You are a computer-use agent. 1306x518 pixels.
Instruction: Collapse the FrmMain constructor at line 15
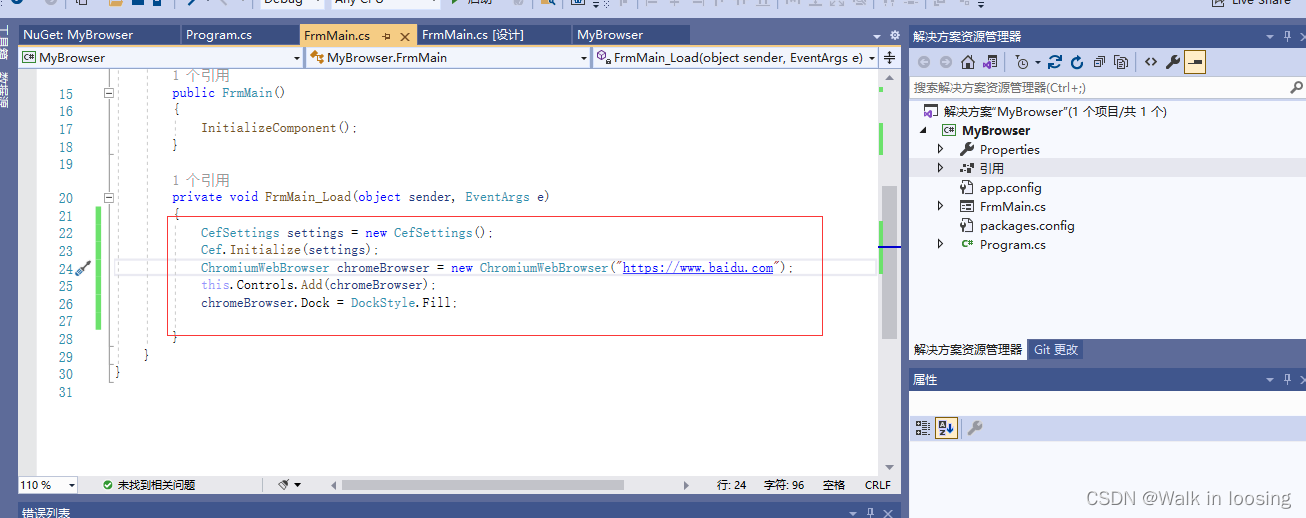[x=108, y=93]
